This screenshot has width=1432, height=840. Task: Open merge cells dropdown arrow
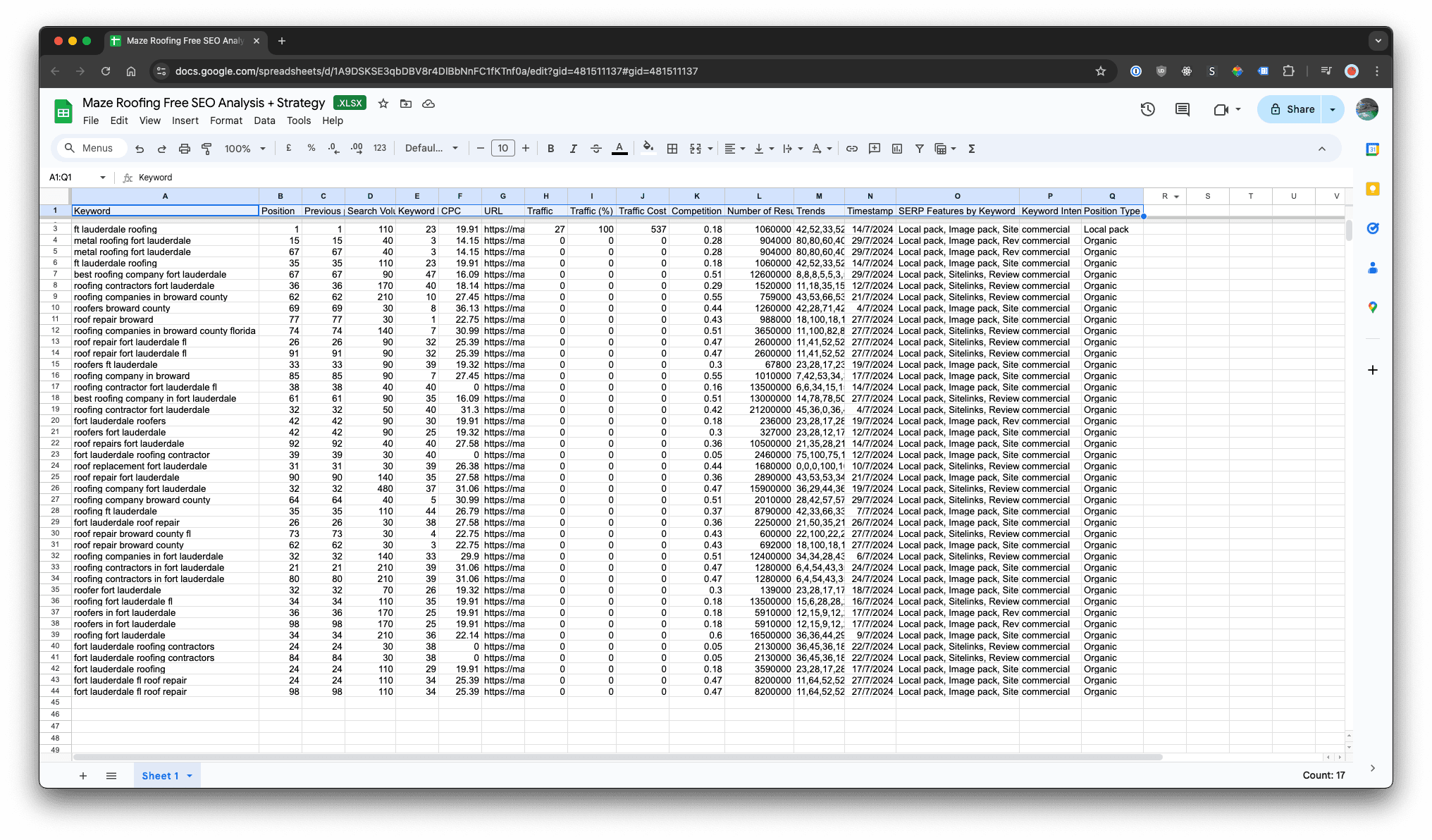click(710, 149)
